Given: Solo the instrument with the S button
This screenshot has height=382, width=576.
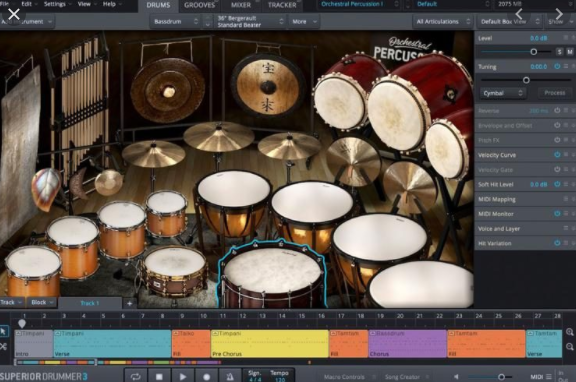Looking at the screenshot, I should tap(559, 52).
